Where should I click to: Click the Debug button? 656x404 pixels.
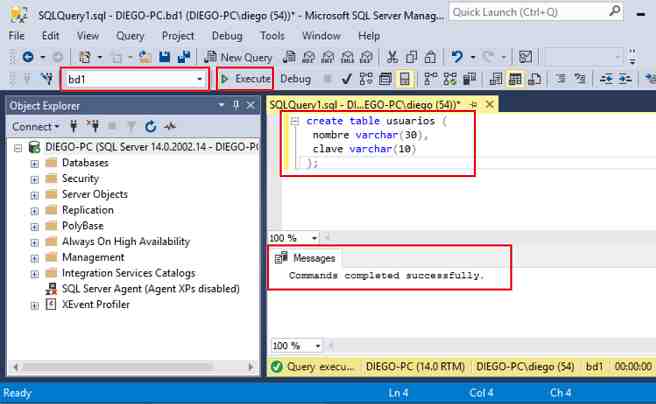295,79
